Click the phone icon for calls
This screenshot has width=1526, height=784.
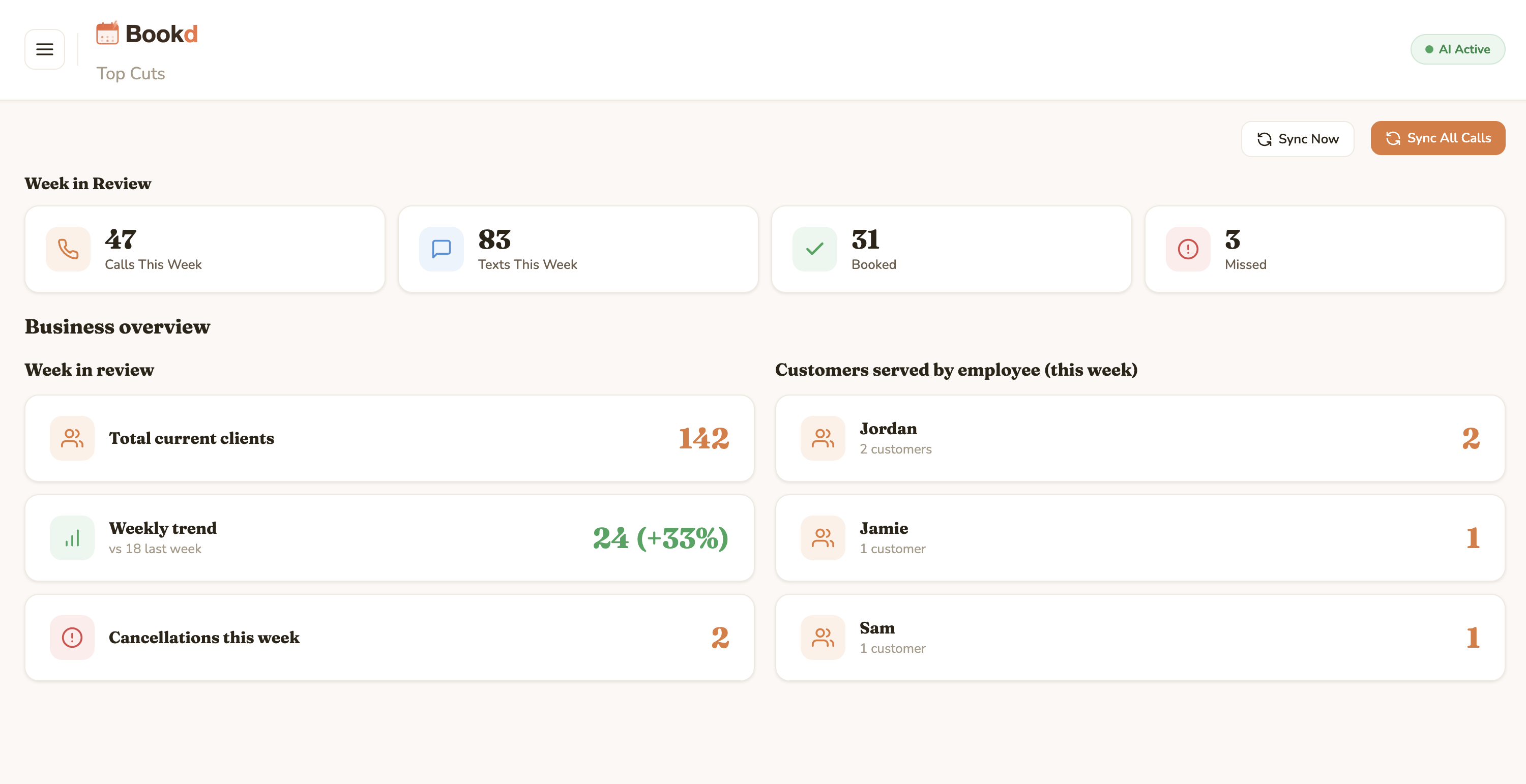pos(68,249)
